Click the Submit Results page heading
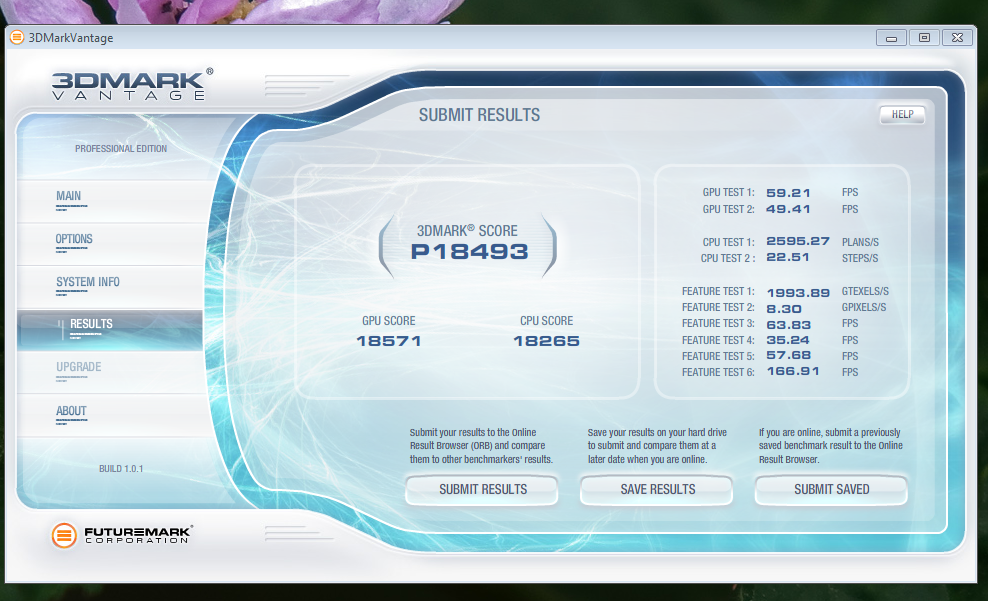Image resolution: width=988 pixels, height=601 pixels. 480,115
